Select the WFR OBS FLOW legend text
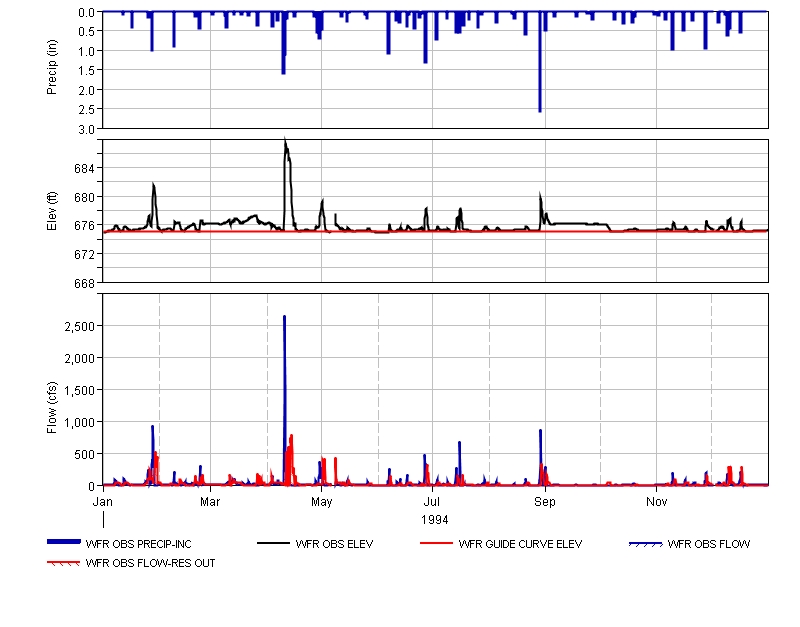Image resolution: width=800 pixels, height=627 pixels. pyautogui.click(x=708, y=545)
